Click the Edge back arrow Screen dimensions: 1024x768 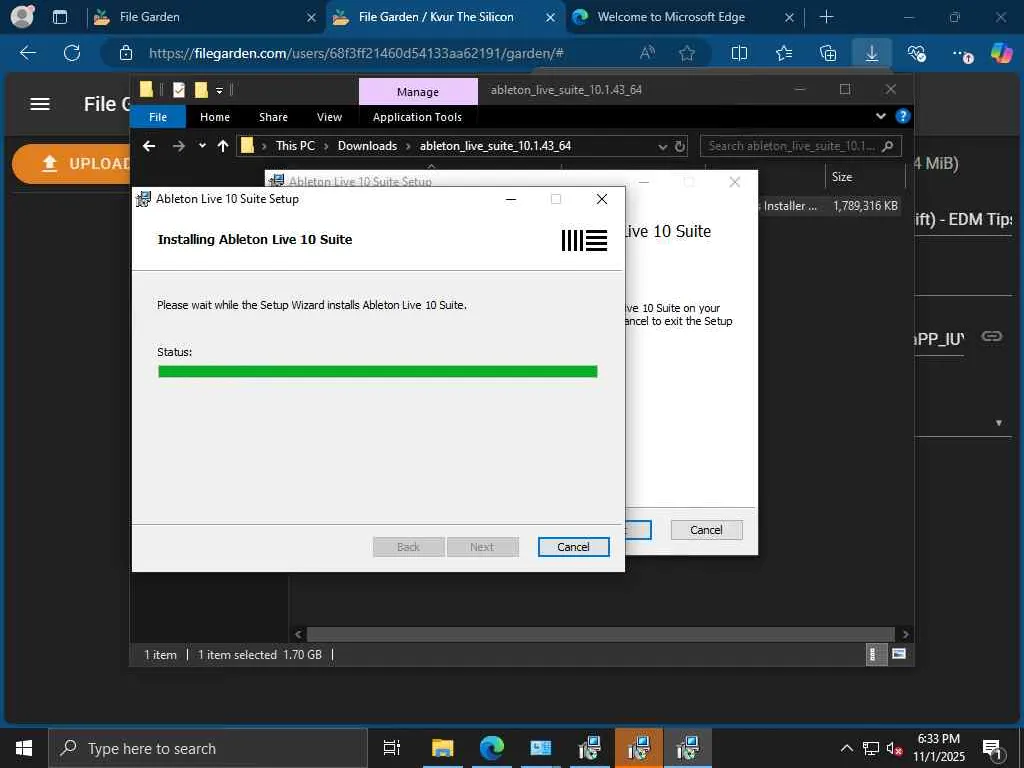[28, 53]
